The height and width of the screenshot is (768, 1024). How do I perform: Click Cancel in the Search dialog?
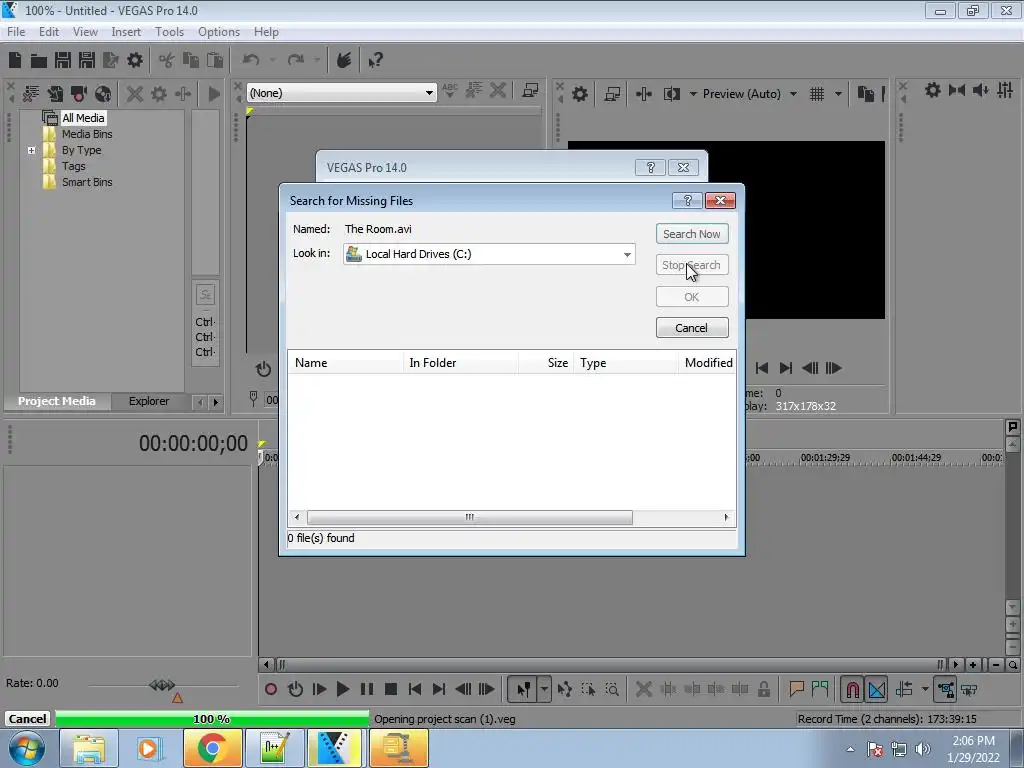click(x=692, y=328)
